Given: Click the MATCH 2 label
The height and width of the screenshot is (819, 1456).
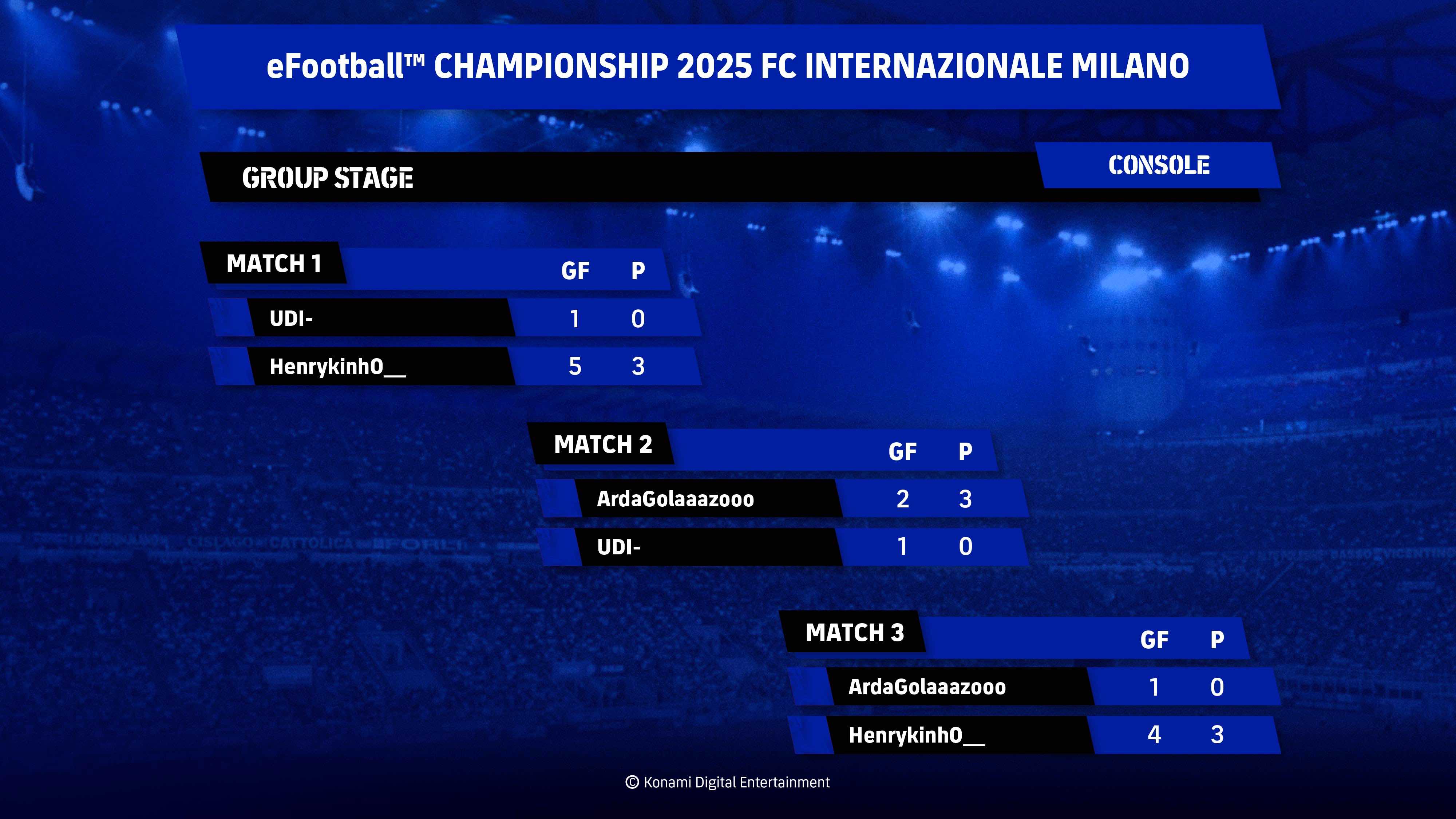Looking at the screenshot, I should click(x=602, y=444).
